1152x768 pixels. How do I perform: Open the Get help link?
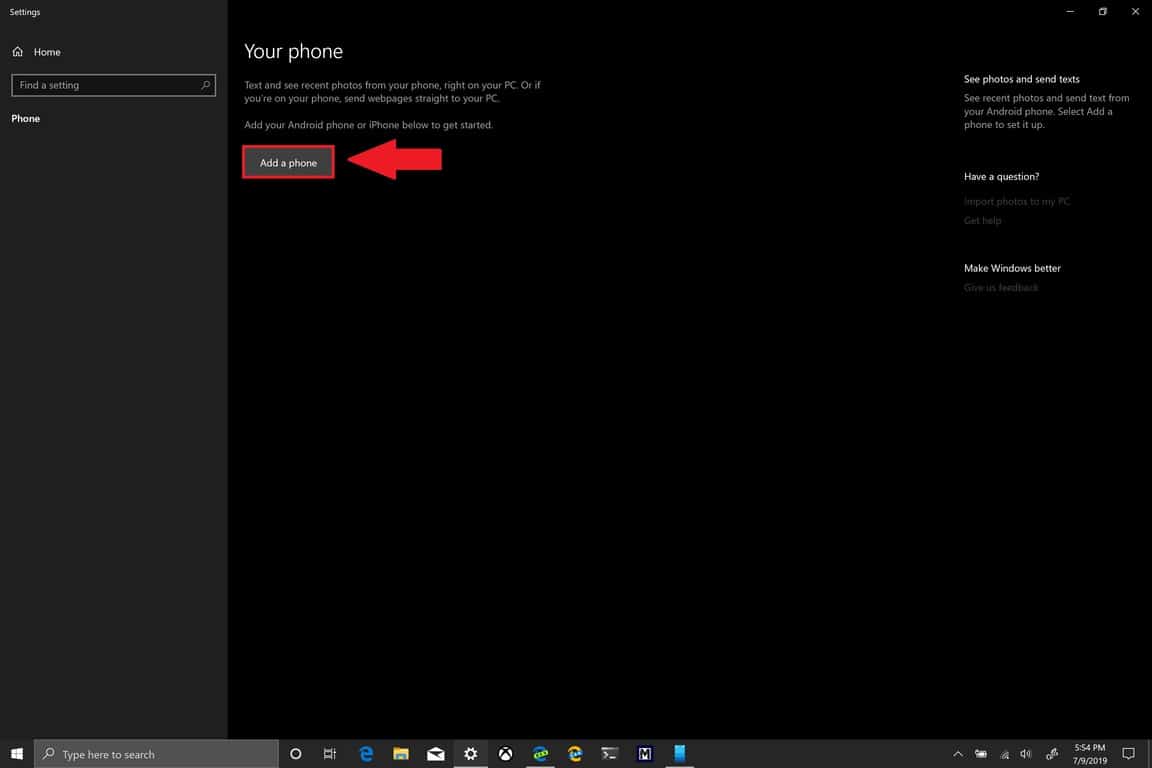982,221
